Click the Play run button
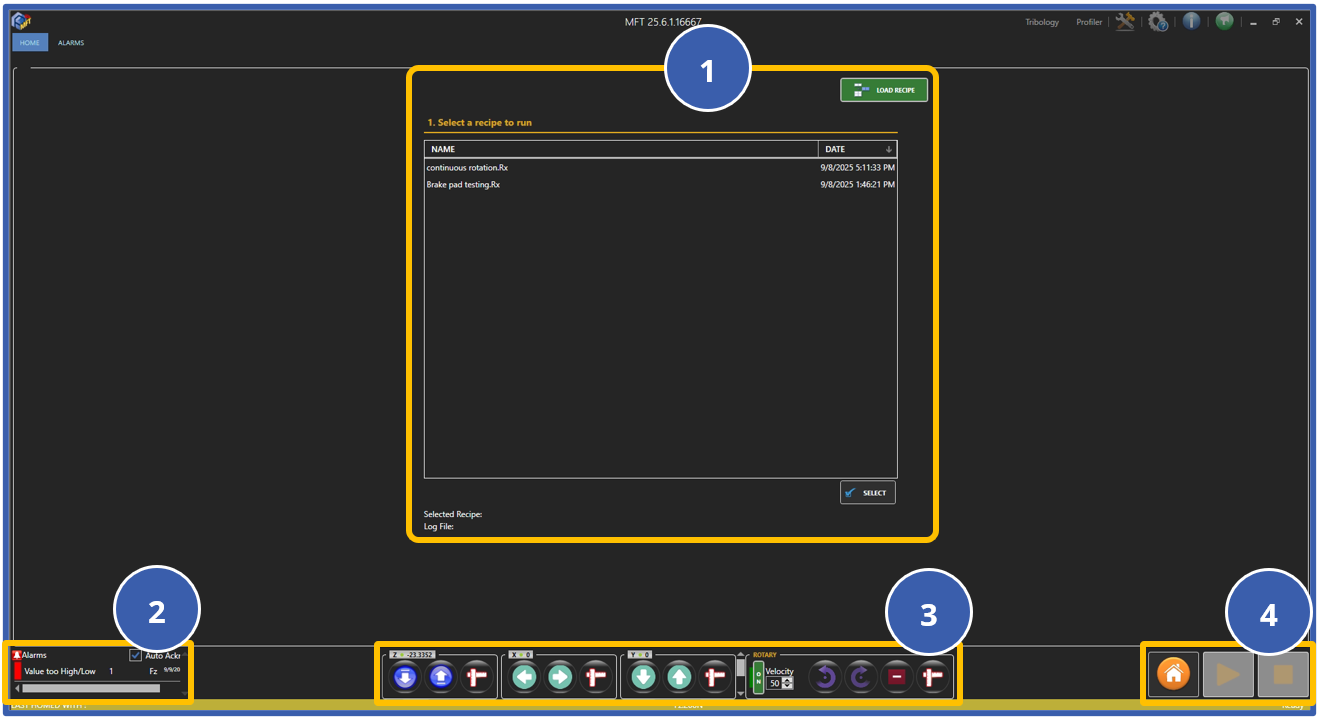This screenshot has width=1318, height=717. [1228, 674]
